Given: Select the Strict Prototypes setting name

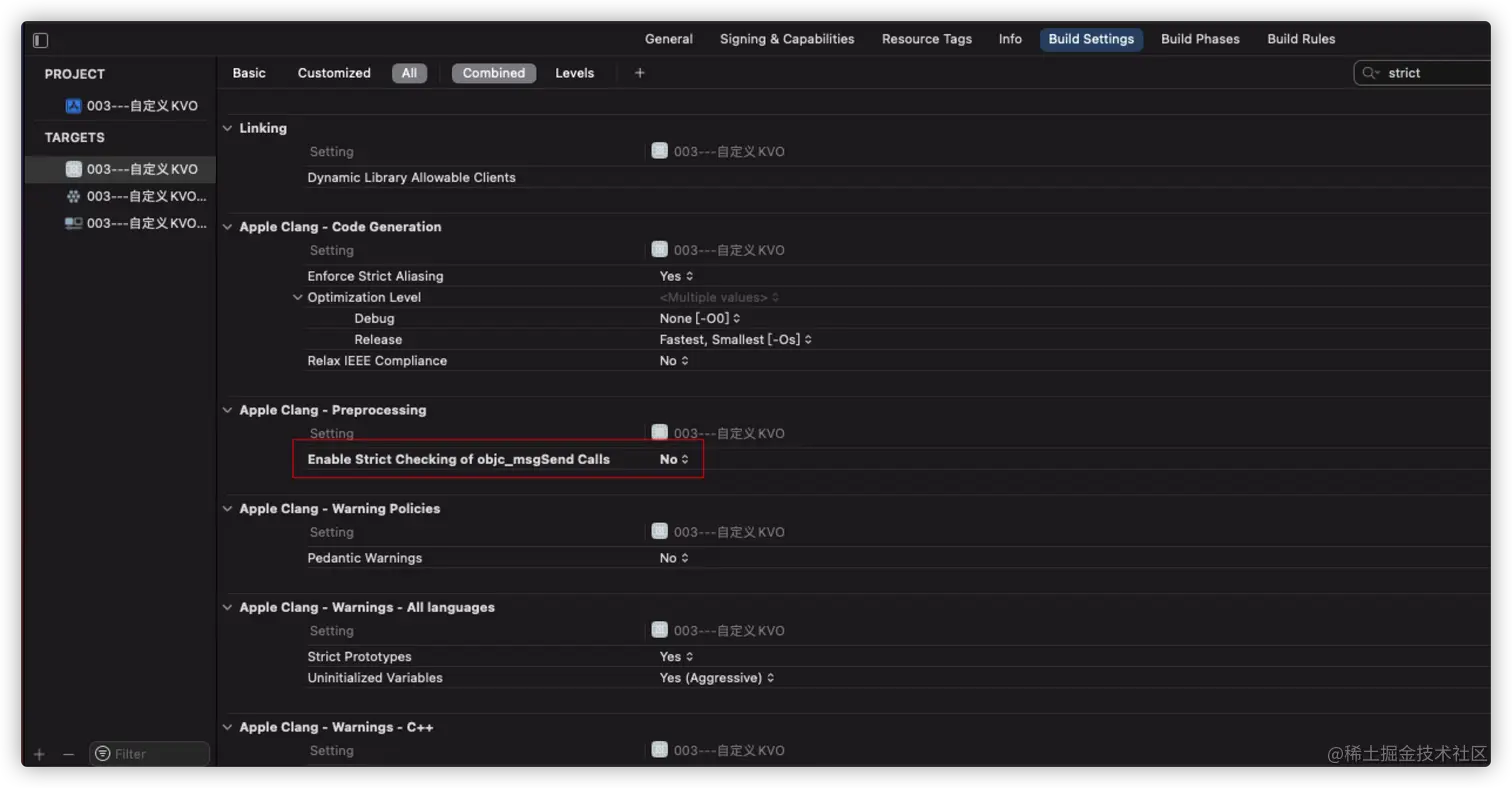Looking at the screenshot, I should [x=359, y=657].
